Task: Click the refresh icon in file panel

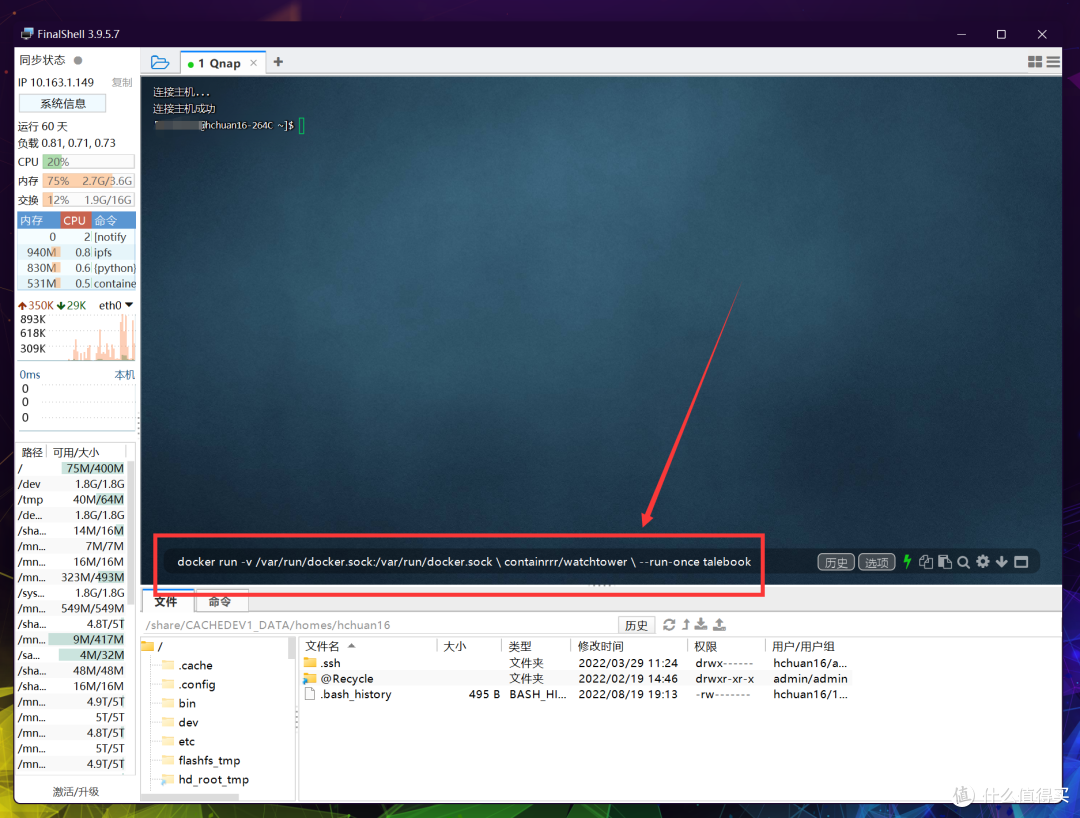Action: coord(669,625)
